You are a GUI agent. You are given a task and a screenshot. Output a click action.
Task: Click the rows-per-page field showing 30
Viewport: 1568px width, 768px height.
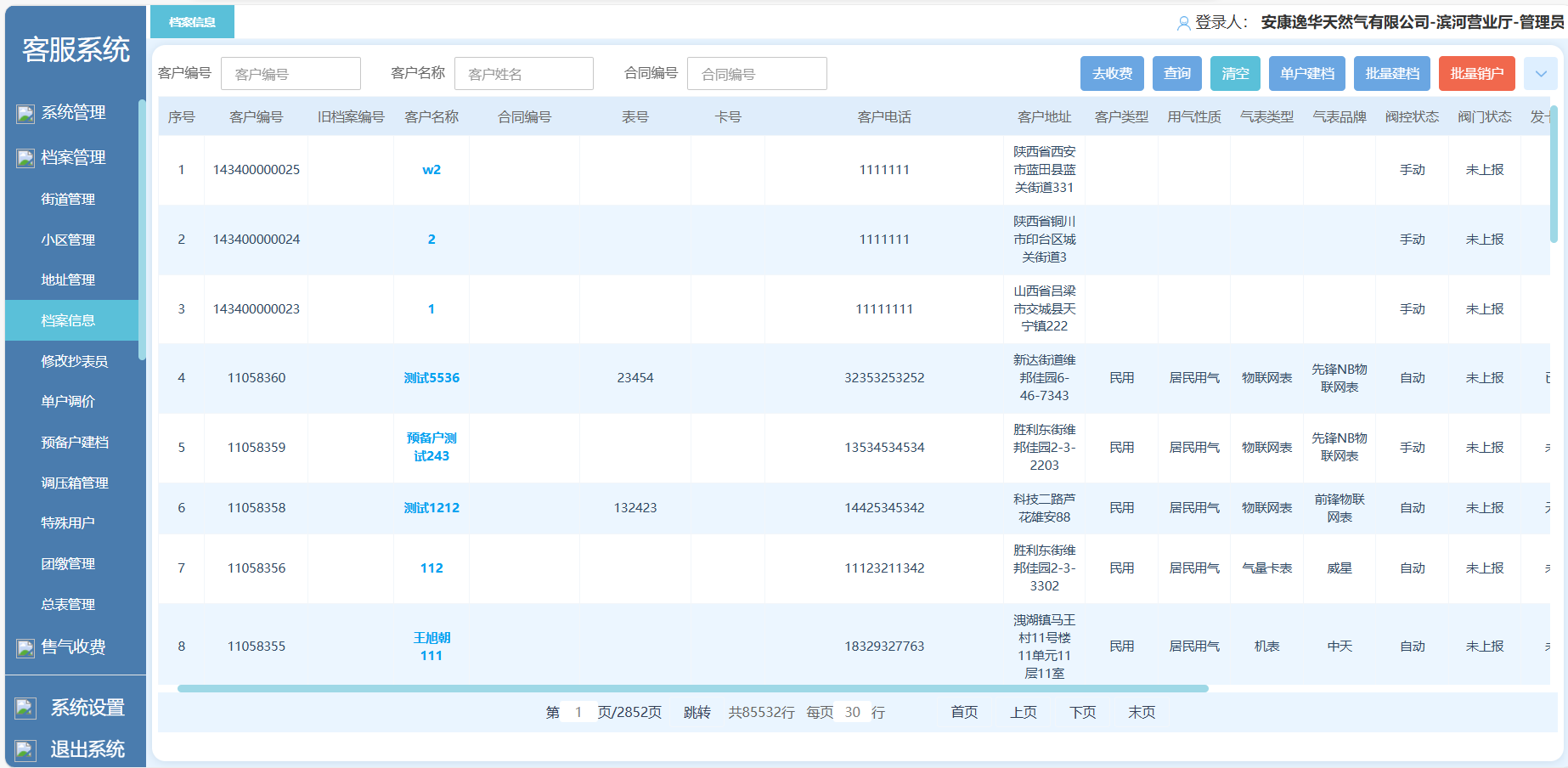coord(852,712)
